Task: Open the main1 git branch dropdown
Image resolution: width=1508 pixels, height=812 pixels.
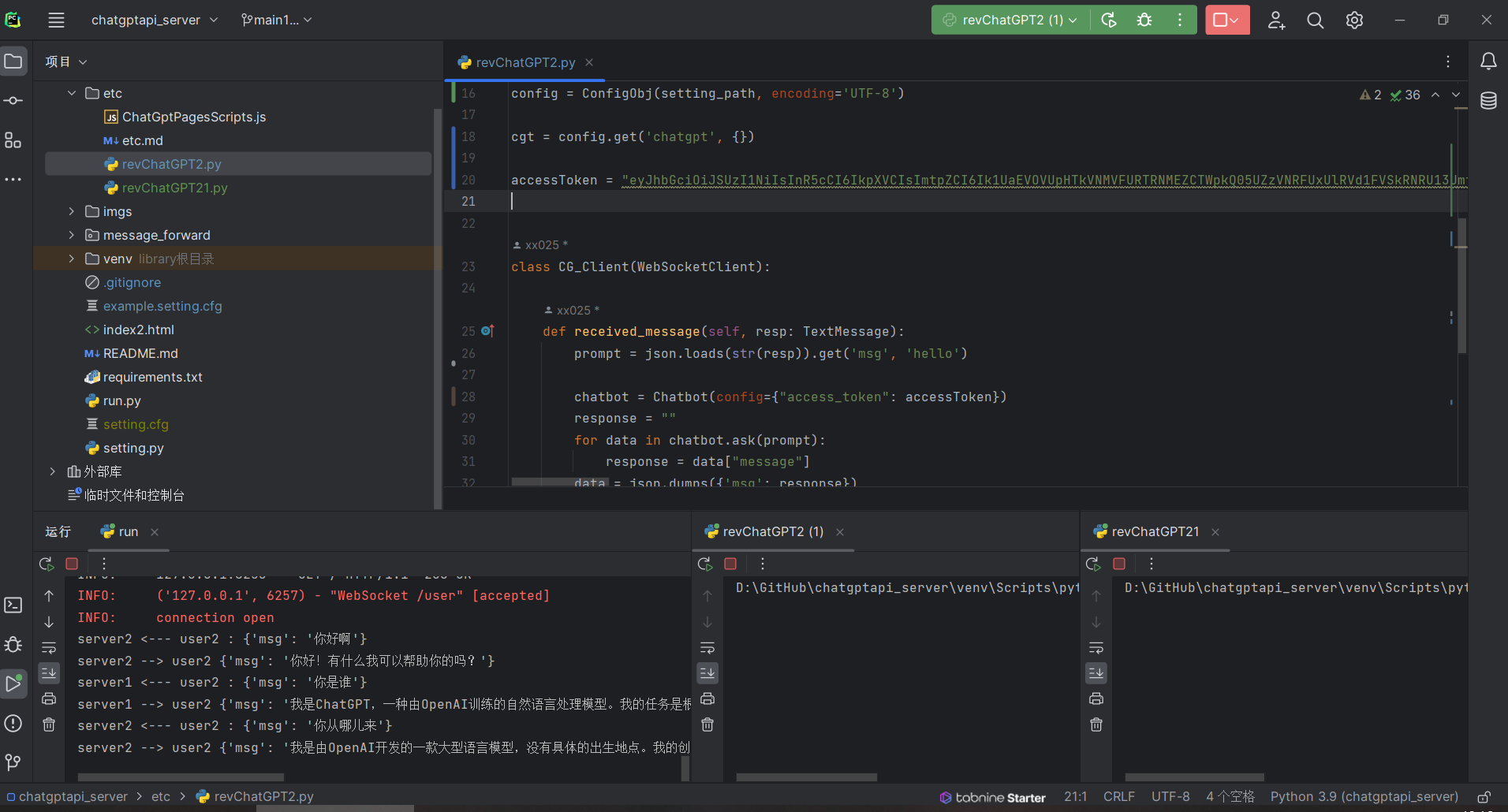Action: [x=277, y=20]
